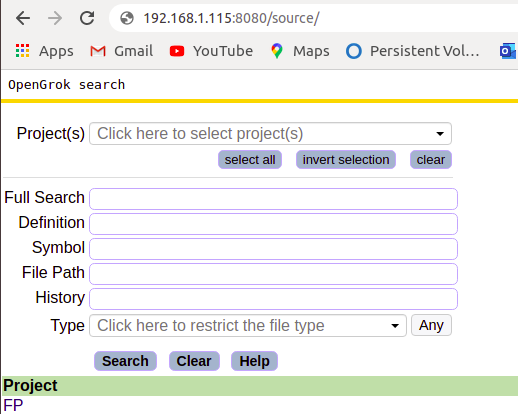
Task: Open the Help button
Action: 254,361
